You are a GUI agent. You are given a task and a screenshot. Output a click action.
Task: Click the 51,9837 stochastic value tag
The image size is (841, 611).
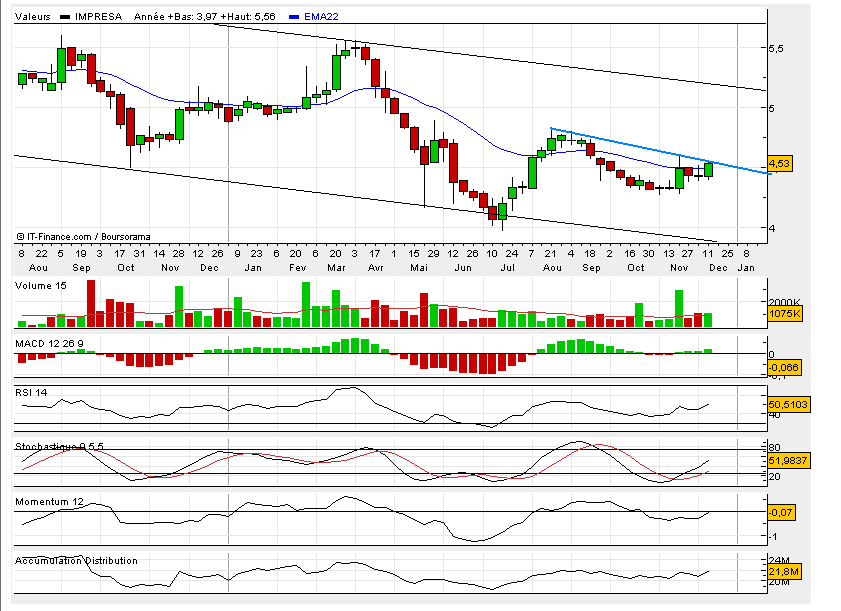point(788,460)
